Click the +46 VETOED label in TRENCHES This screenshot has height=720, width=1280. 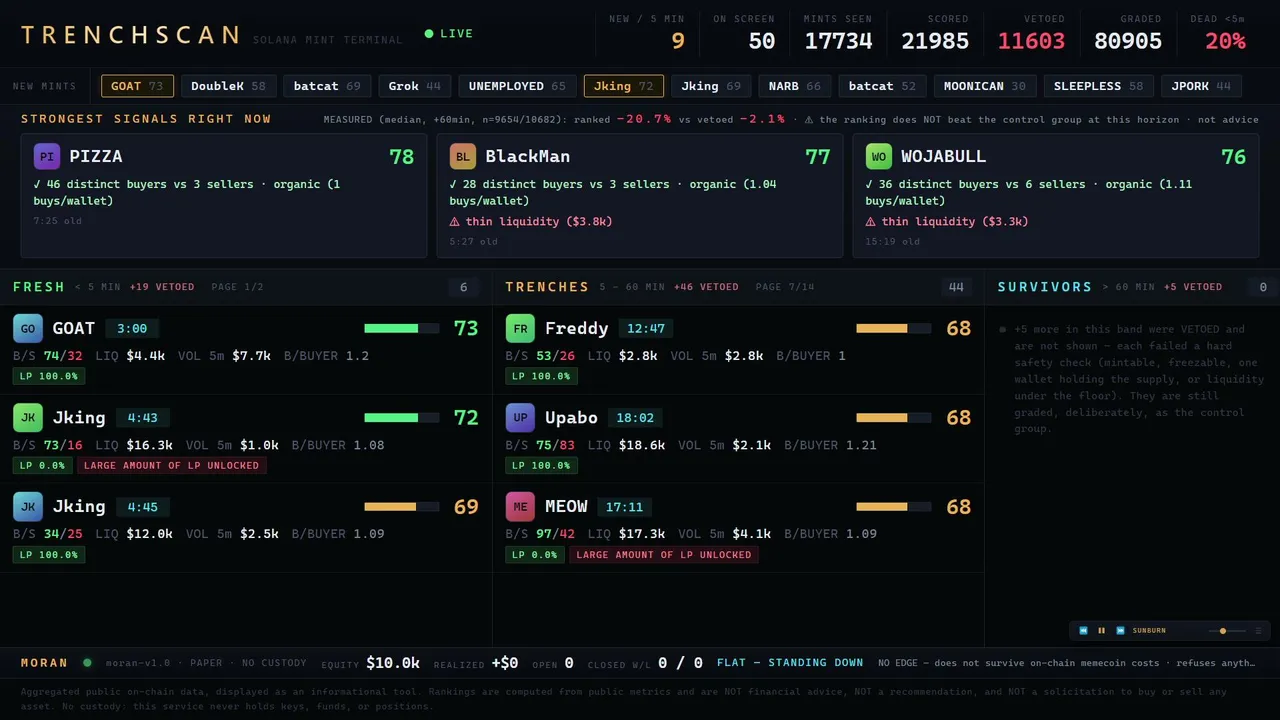(x=706, y=287)
